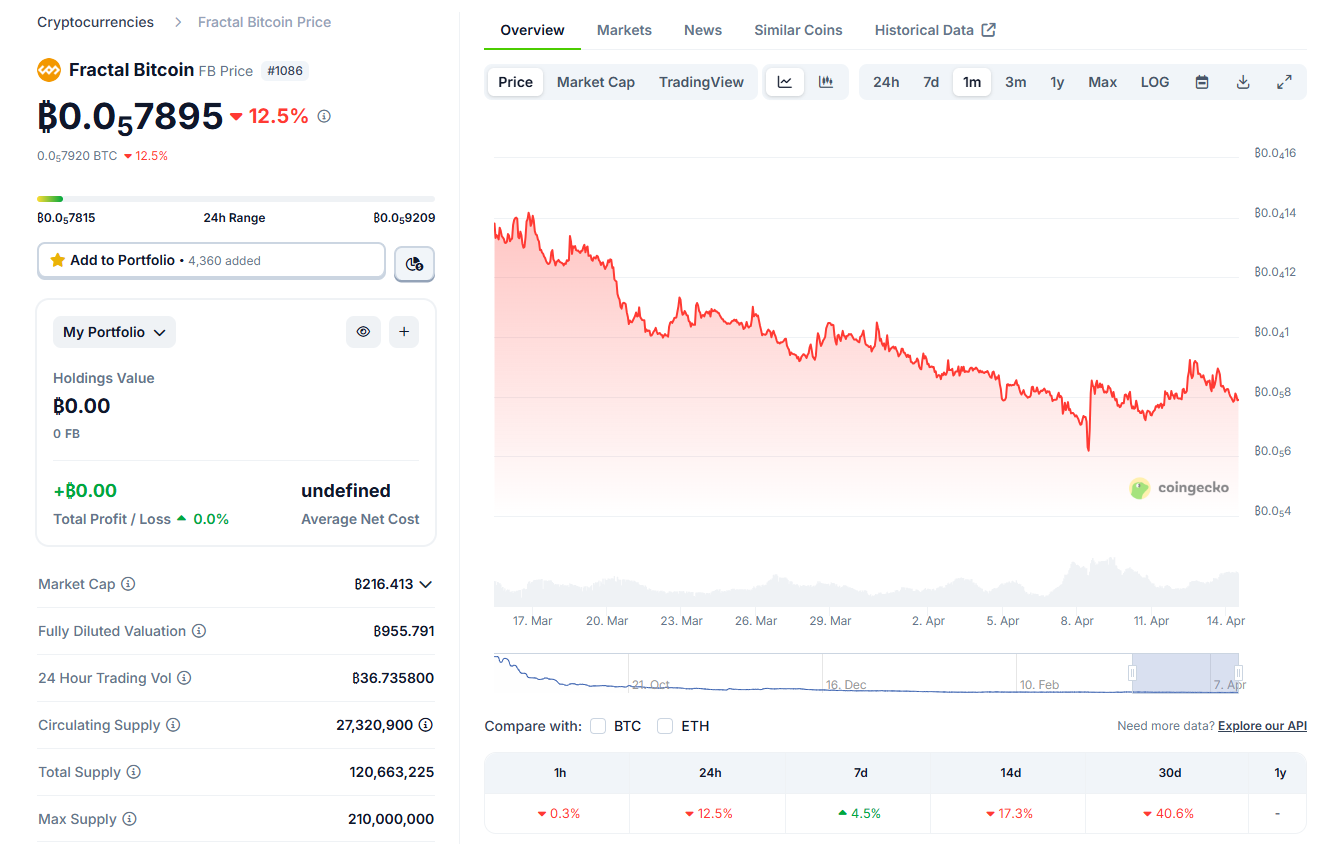Click info icon after 27,320,900 value

(x=426, y=725)
